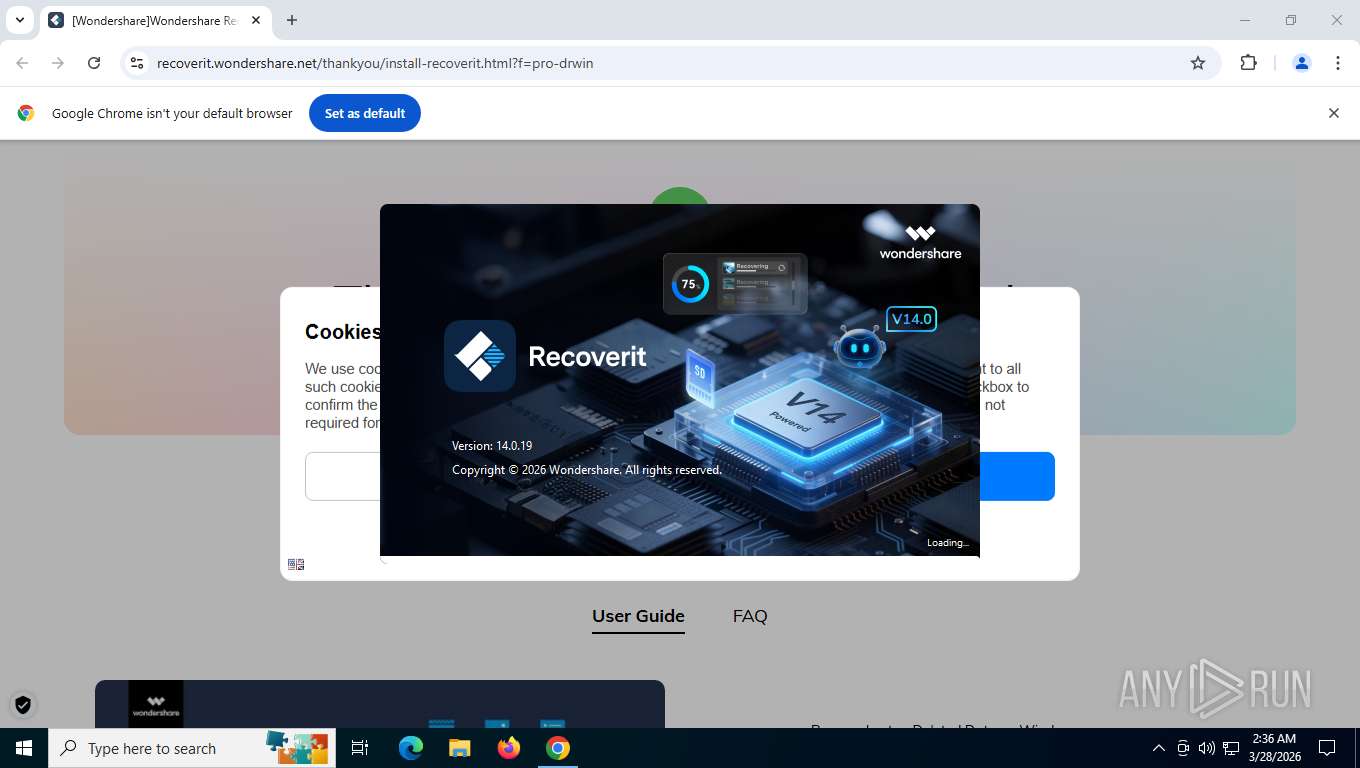Click the shield privacy badge icon
The height and width of the screenshot is (768, 1360).
pos(23,705)
